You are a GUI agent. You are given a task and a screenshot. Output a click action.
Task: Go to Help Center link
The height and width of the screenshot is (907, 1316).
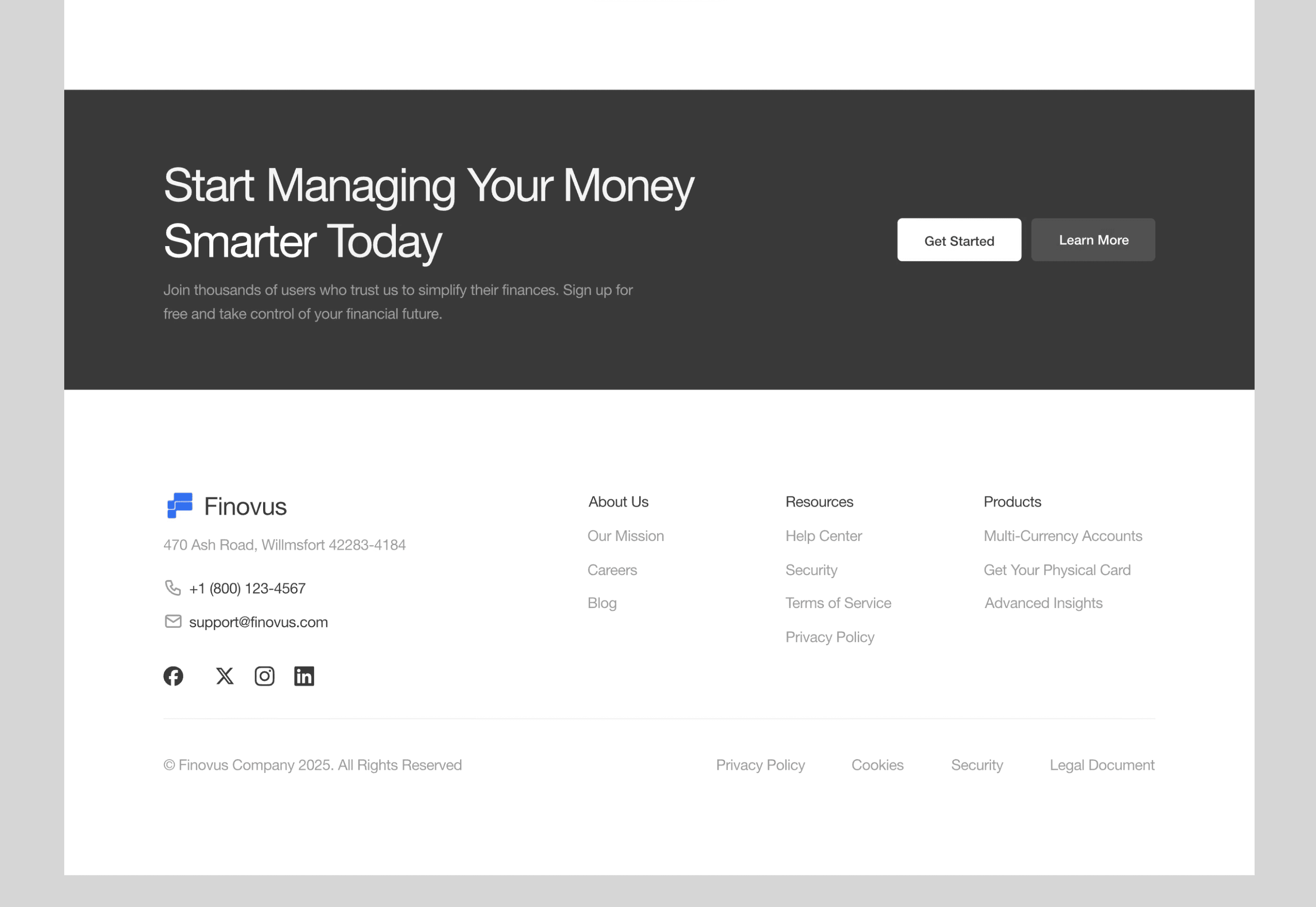(x=823, y=536)
